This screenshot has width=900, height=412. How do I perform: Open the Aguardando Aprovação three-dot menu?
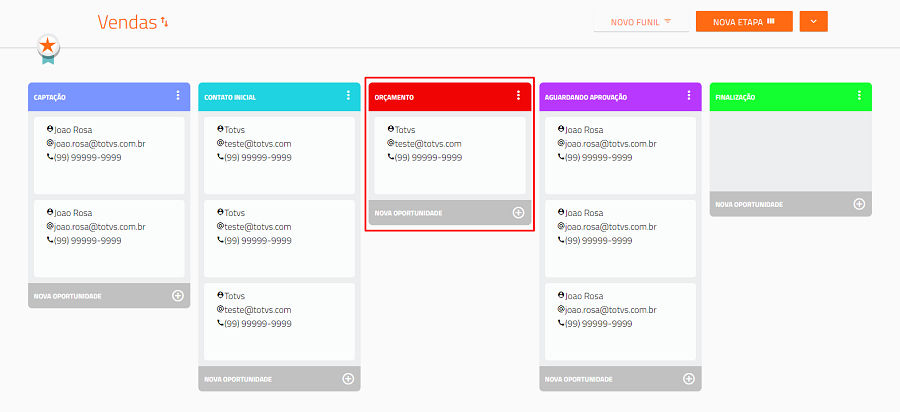pyautogui.click(x=689, y=95)
